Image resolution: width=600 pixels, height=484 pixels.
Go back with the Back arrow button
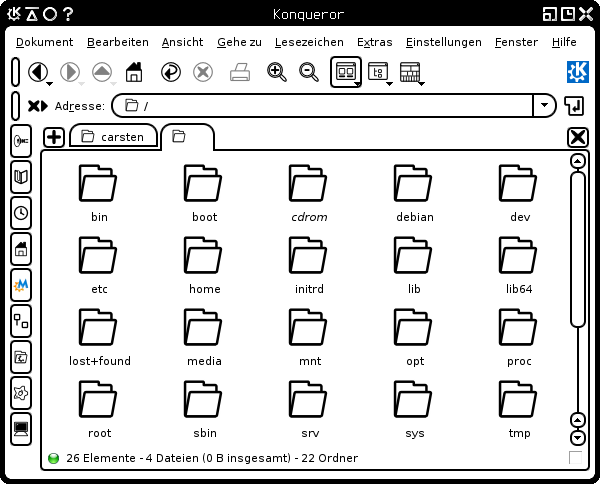(38, 72)
